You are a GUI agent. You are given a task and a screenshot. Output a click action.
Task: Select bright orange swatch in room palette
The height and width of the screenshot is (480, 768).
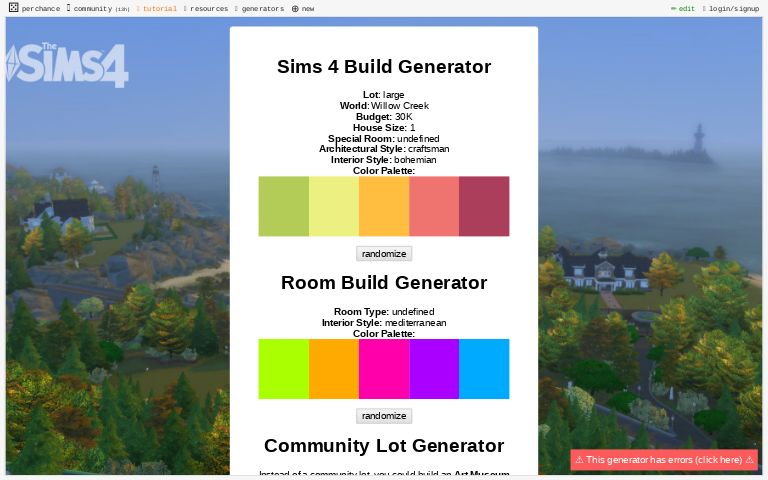tap(334, 369)
